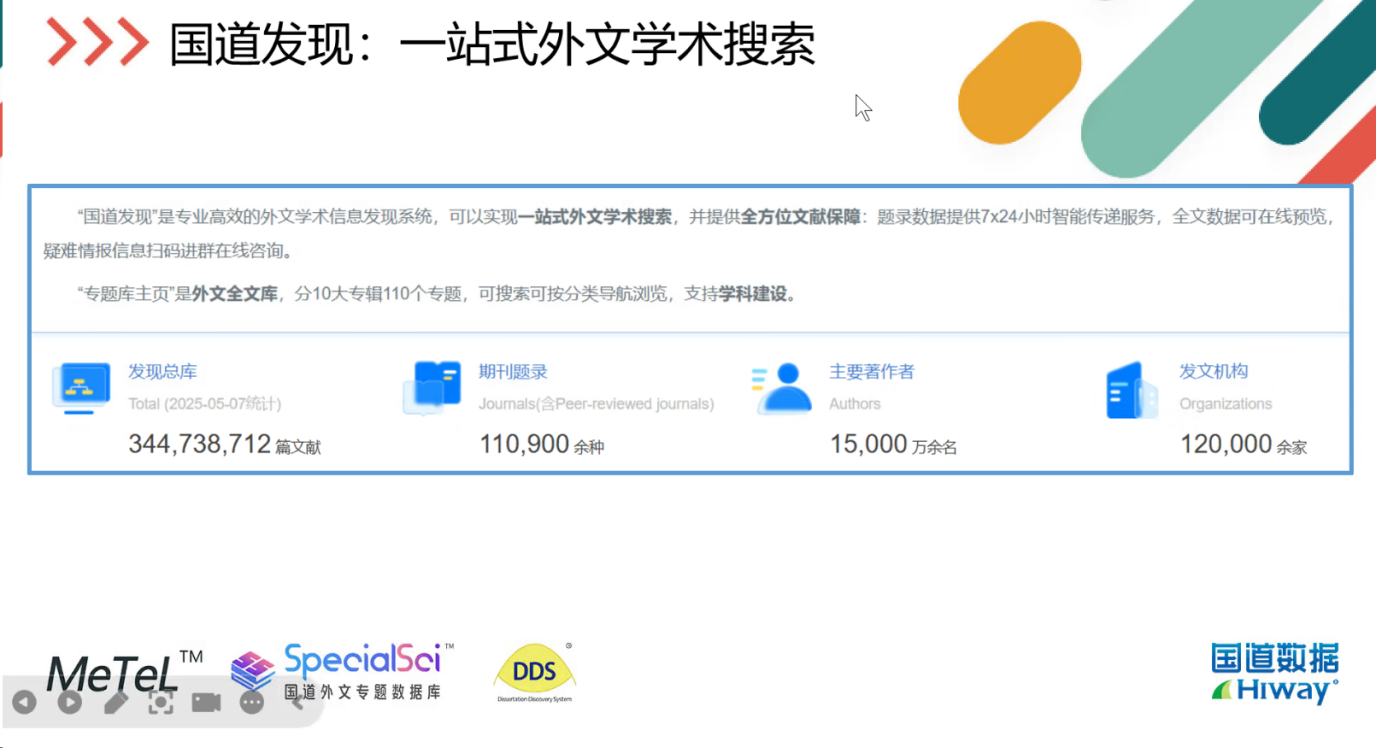Click the 发现总库 monitor icon
This screenshot has height=748, width=1376.
coord(81,388)
